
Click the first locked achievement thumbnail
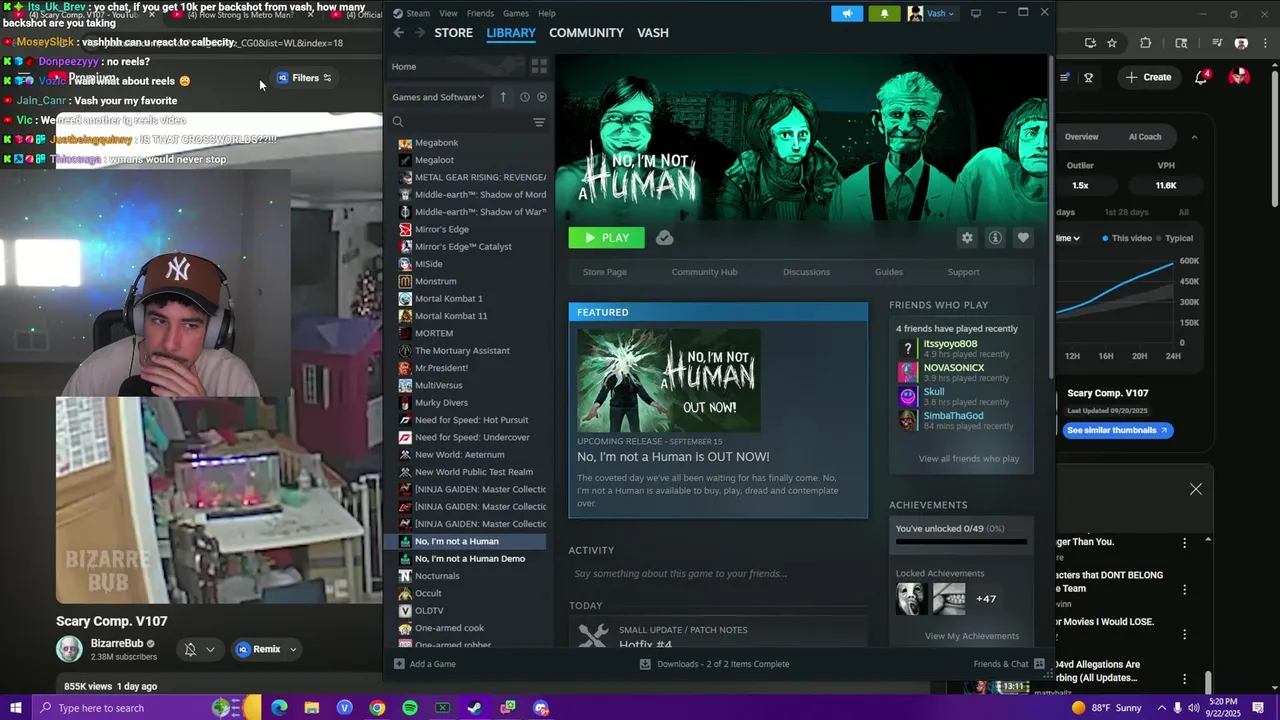point(911,599)
